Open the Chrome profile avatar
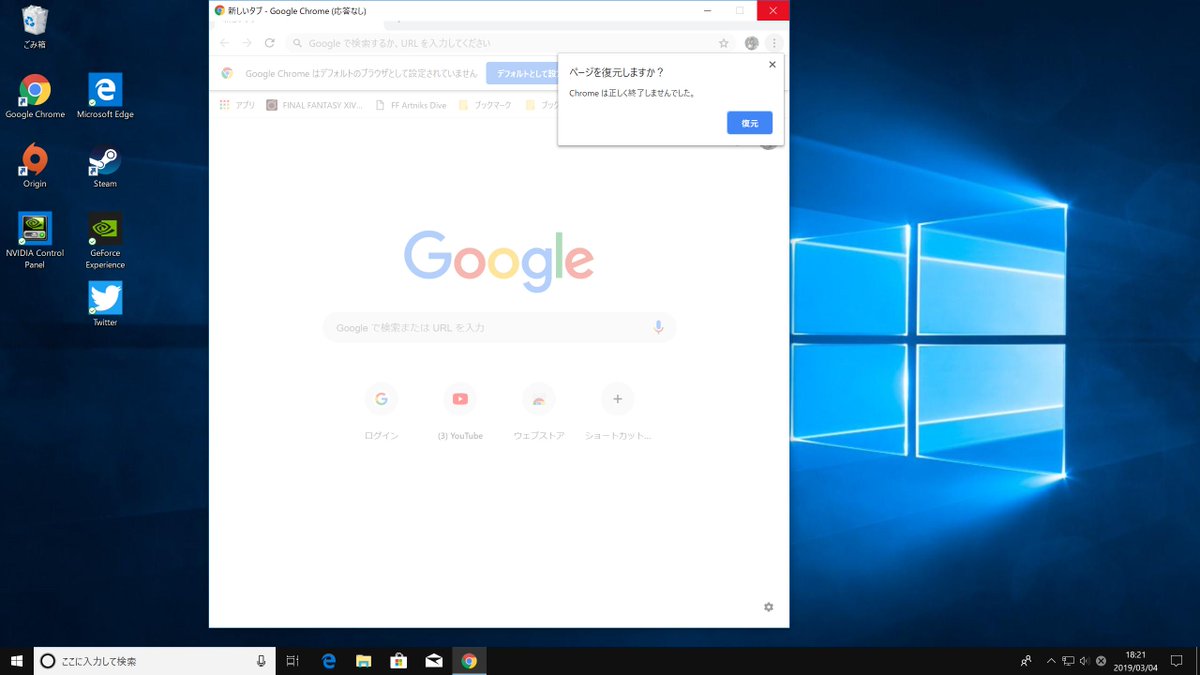Image resolution: width=1200 pixels, height=675 pixels. [751, 43]
